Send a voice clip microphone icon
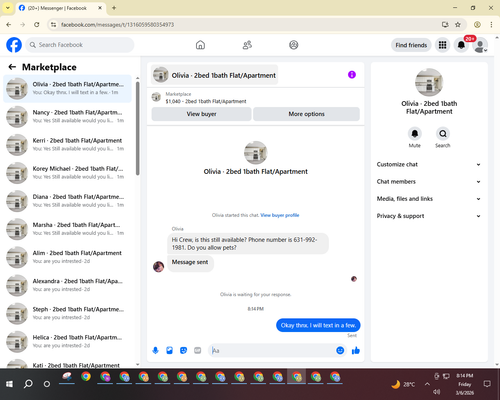Screen dimensions: 500x400 click(155, 350)
